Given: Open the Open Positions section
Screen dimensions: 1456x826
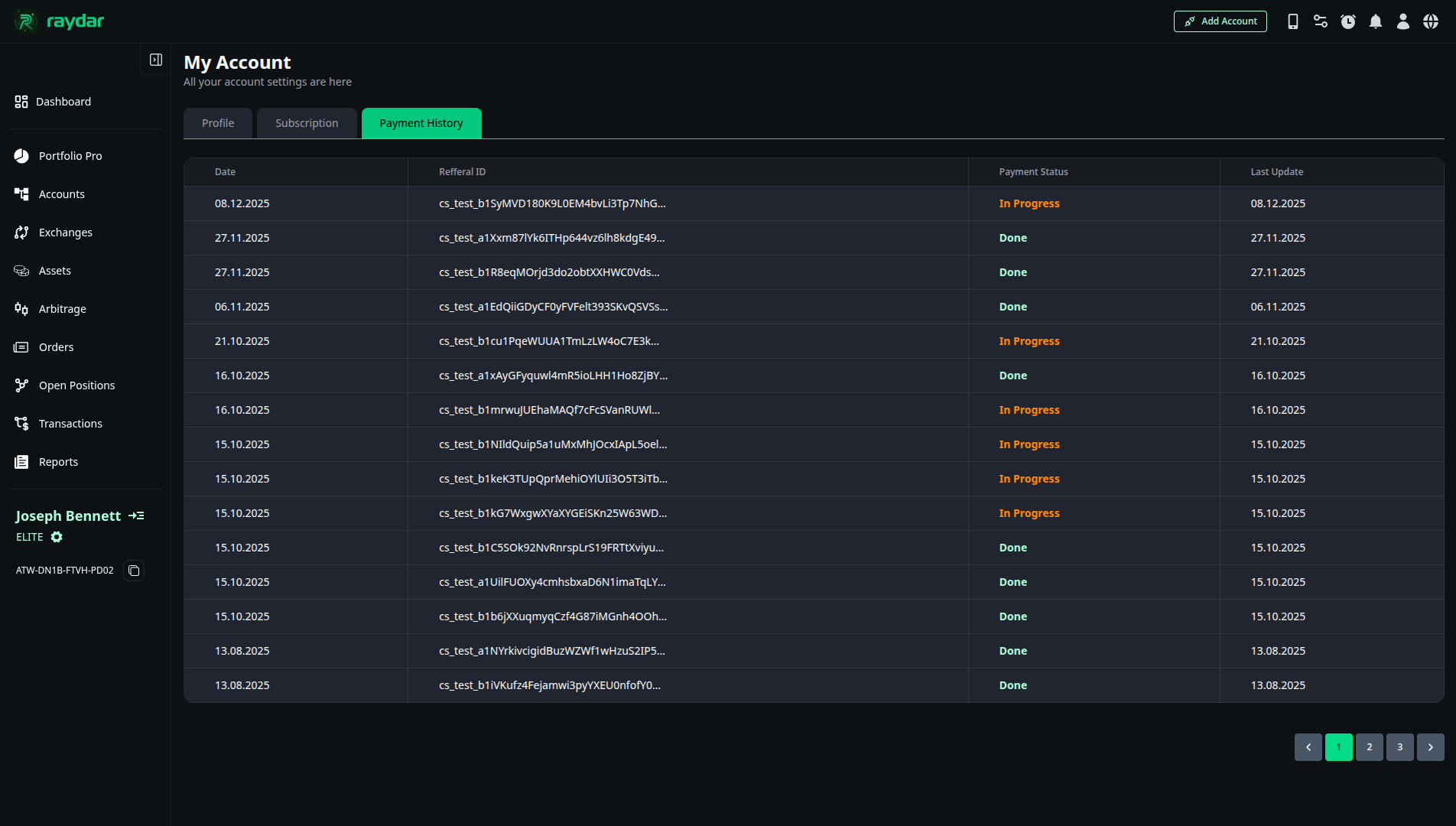Looking at the screenshot, I should pos(76,385).
